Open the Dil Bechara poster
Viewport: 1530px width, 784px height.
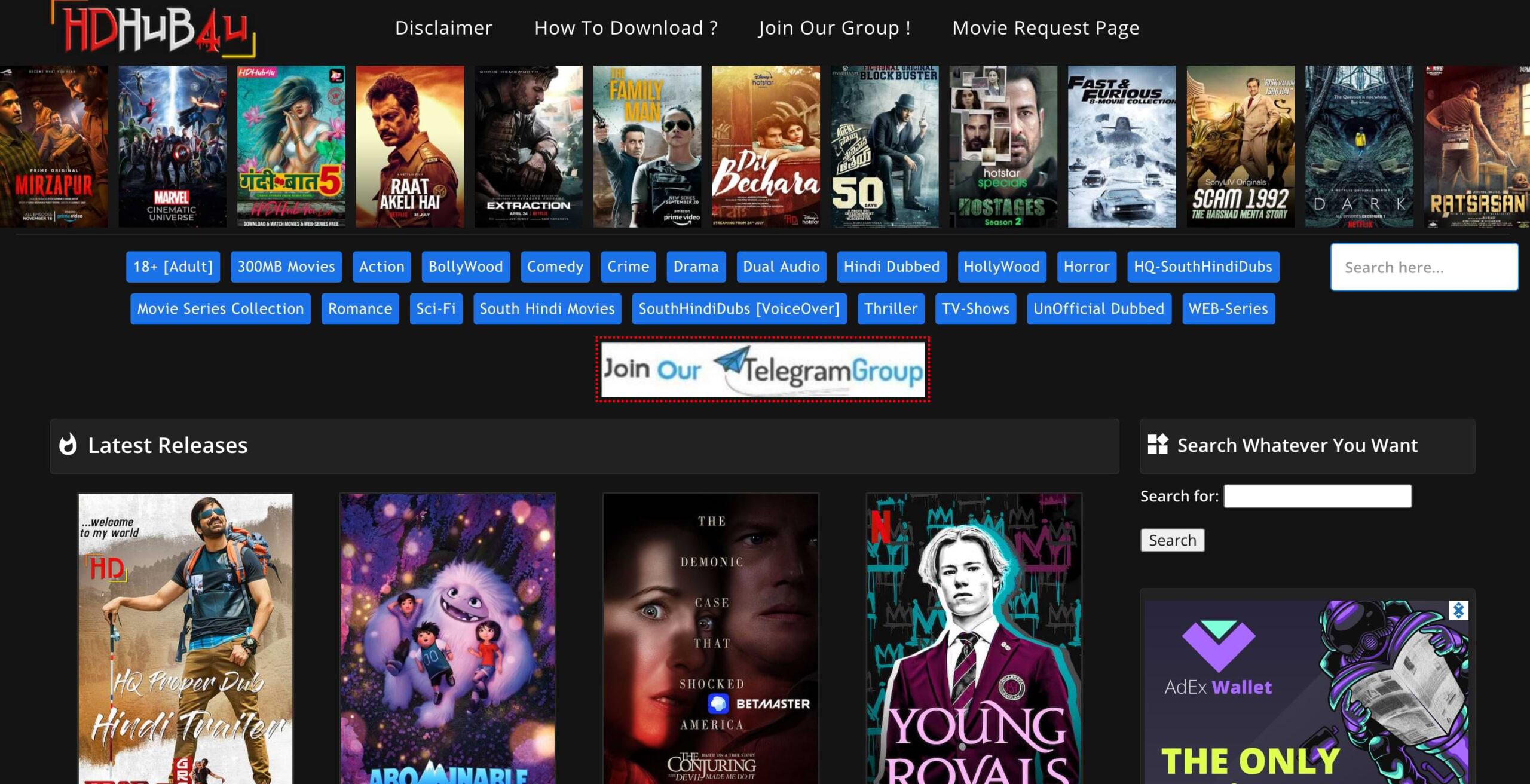[x=766, y=146]
